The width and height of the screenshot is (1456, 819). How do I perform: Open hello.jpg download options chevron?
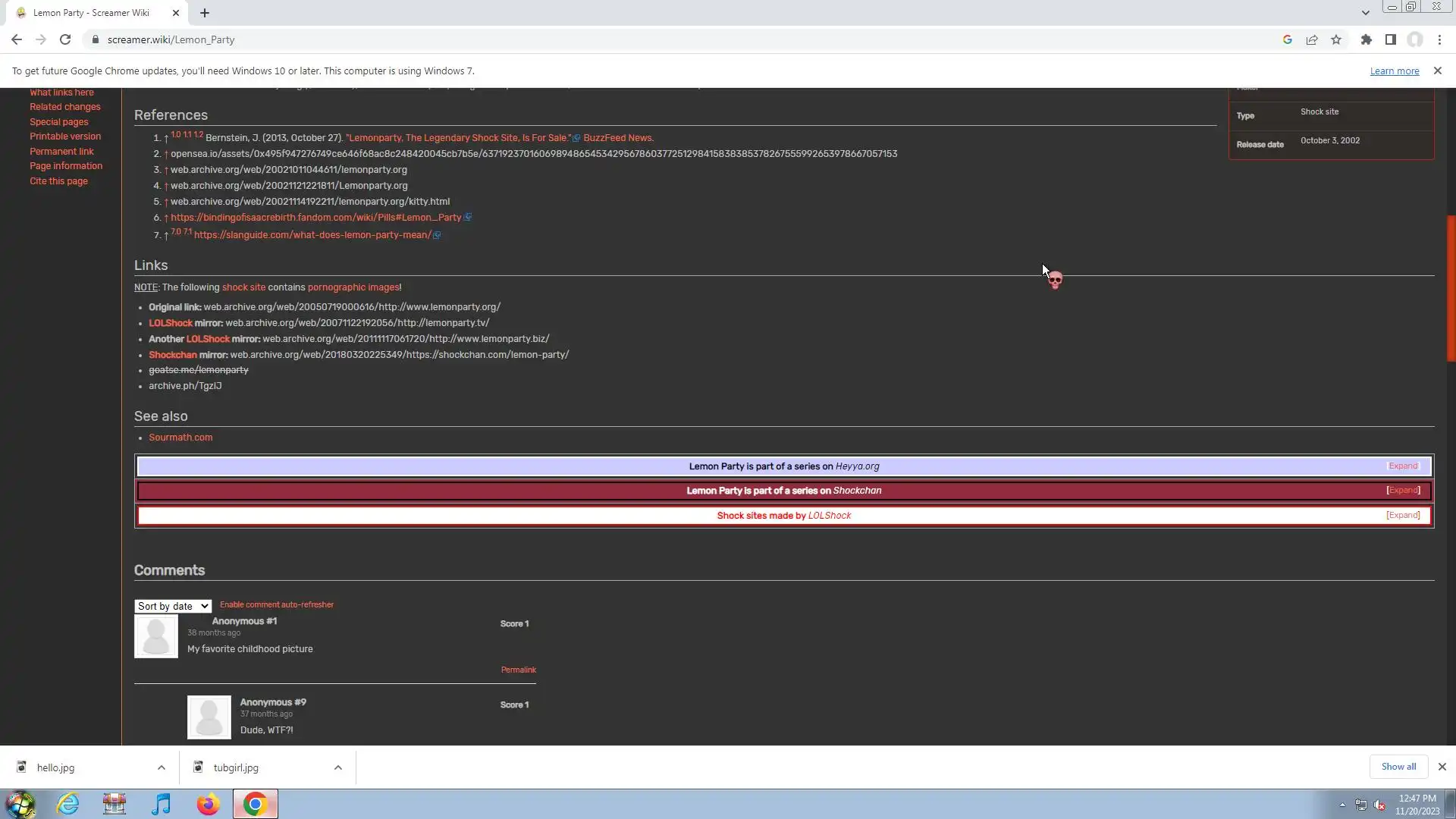[162, 767]
